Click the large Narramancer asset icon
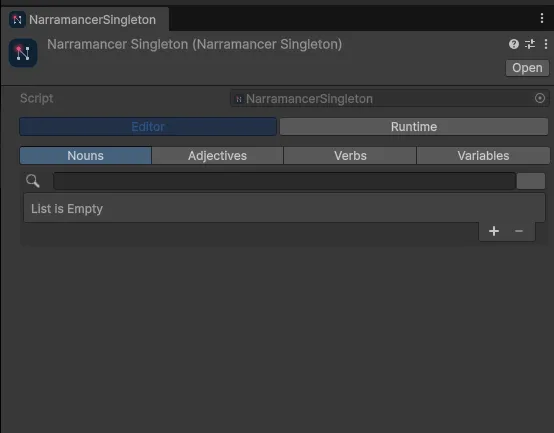 click(x=23, y=53)
